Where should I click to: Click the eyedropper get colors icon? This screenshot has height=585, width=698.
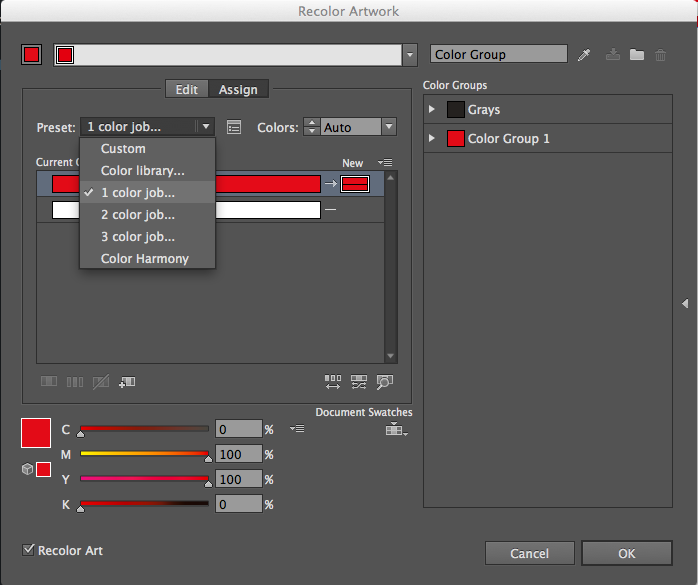tap(584, 55)
